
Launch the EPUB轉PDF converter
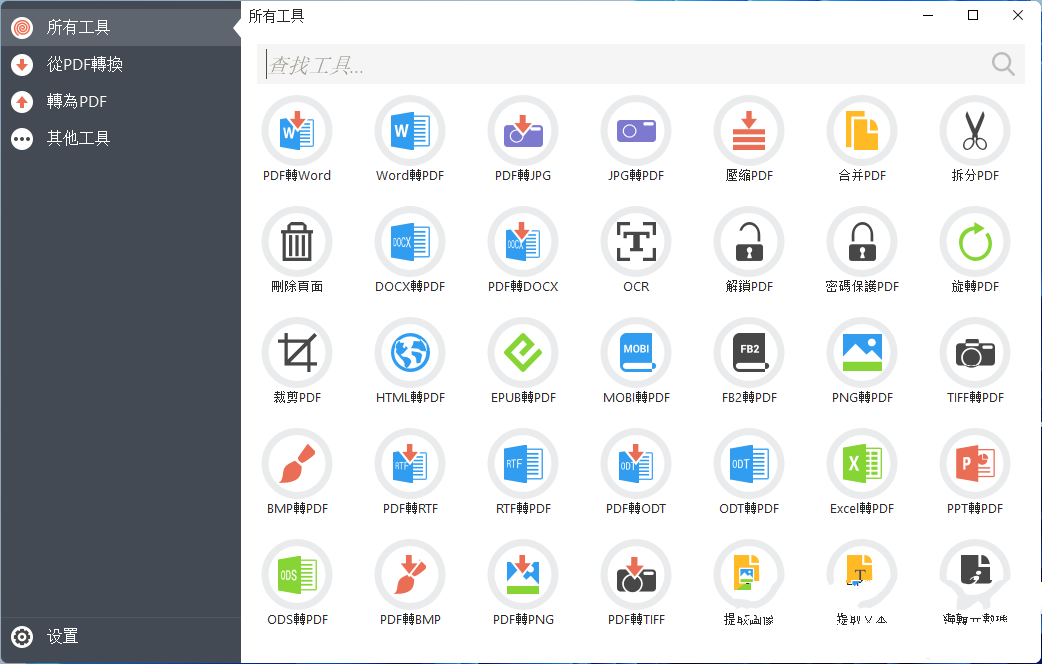tap(522, 352)
